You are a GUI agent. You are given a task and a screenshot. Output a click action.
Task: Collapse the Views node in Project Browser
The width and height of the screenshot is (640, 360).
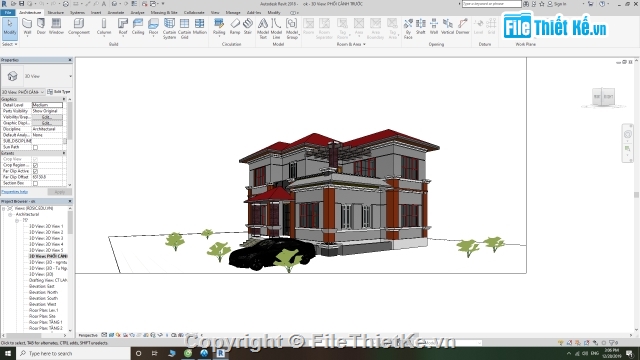[x=4, y=208]
